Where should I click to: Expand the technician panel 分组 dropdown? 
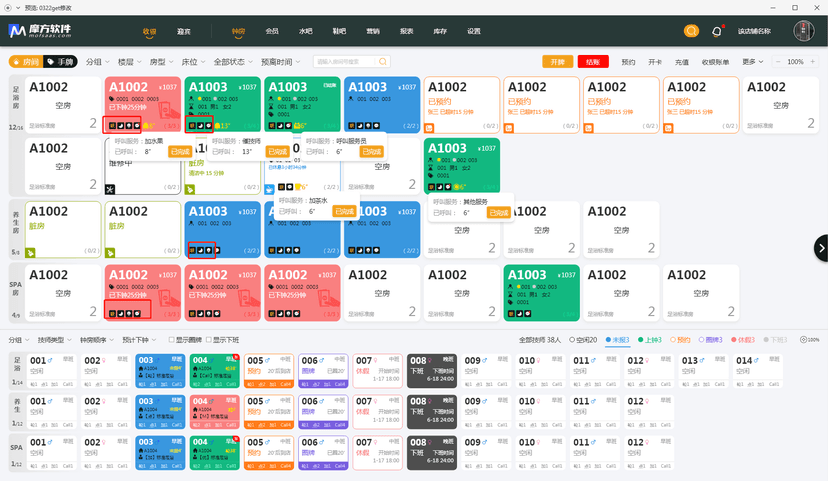tap(18, 339)
